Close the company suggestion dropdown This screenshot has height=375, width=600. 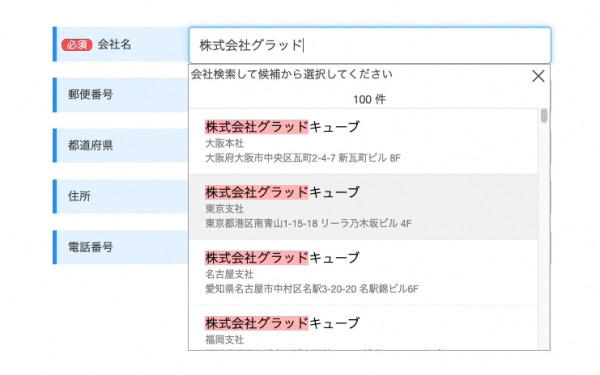pos(538,76)
